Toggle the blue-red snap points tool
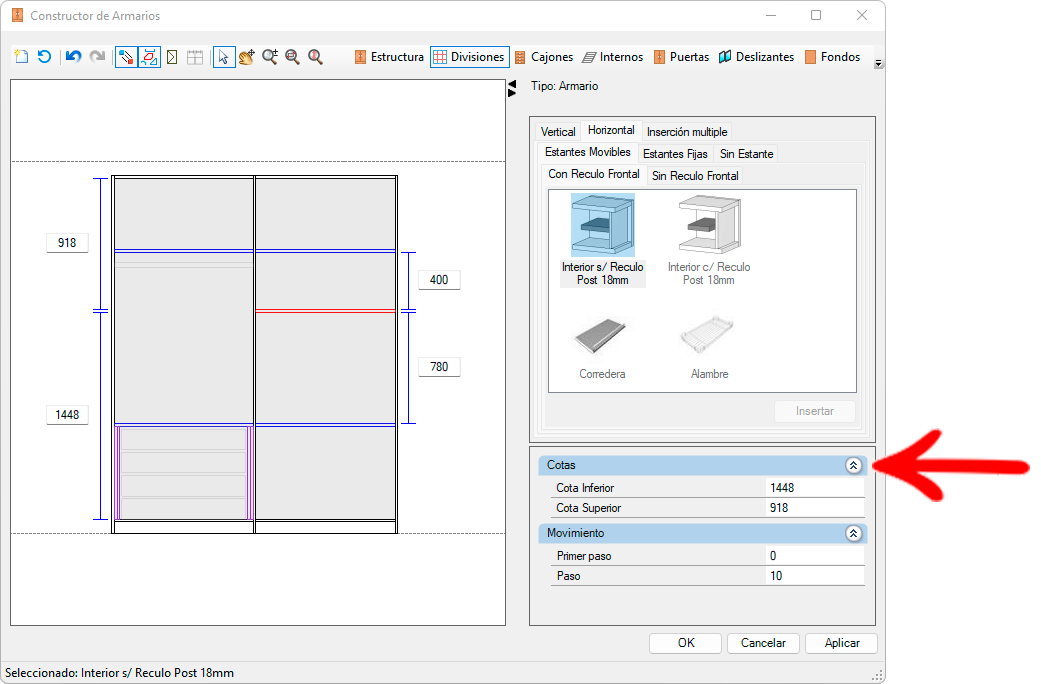The image size is (1041, 684). pyautogui.click(x=126, y=57)
